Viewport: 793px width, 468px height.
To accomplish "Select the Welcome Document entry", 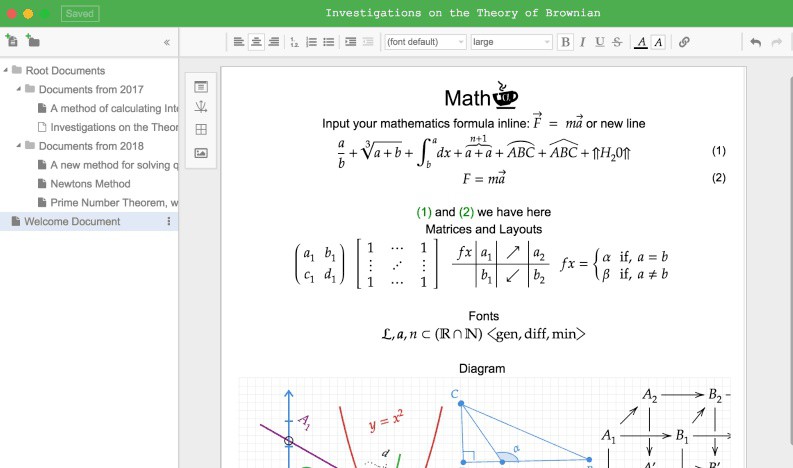I will tap(89, 222).
